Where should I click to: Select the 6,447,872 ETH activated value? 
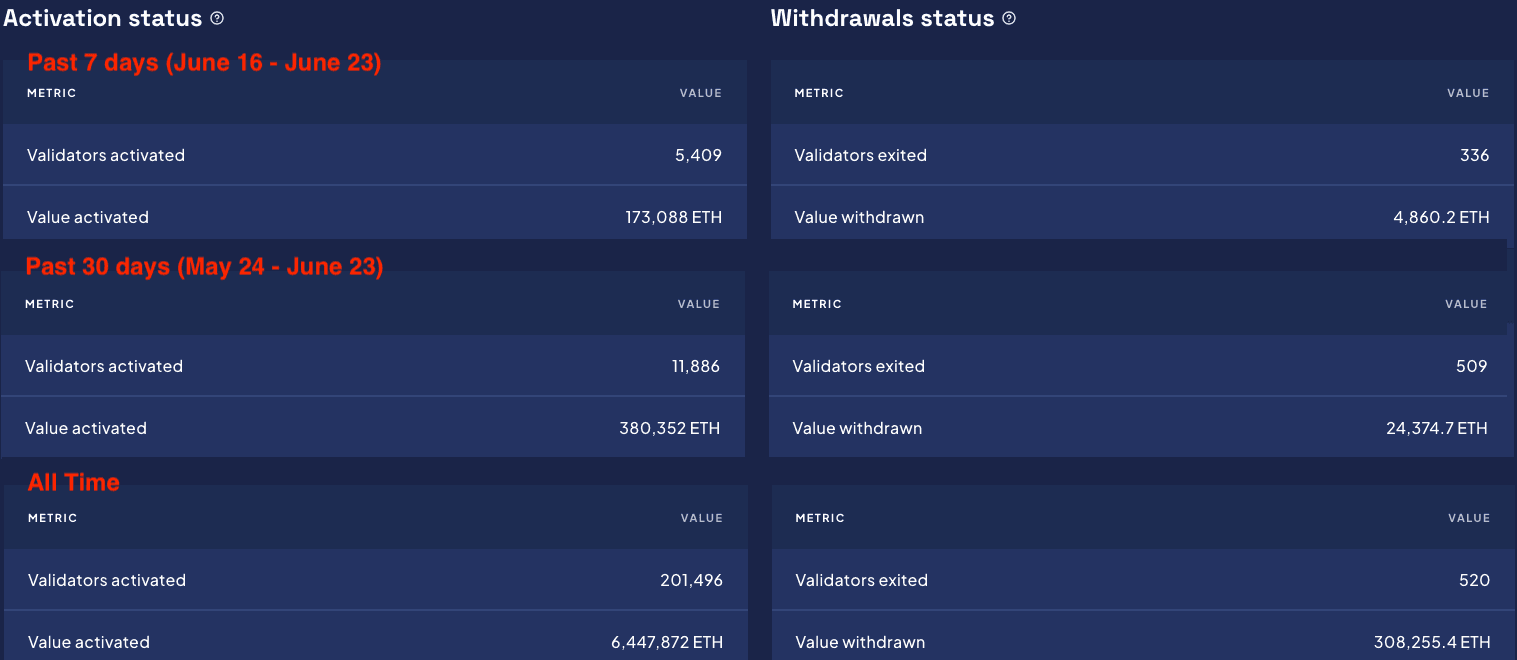click(x=667, y=642)
